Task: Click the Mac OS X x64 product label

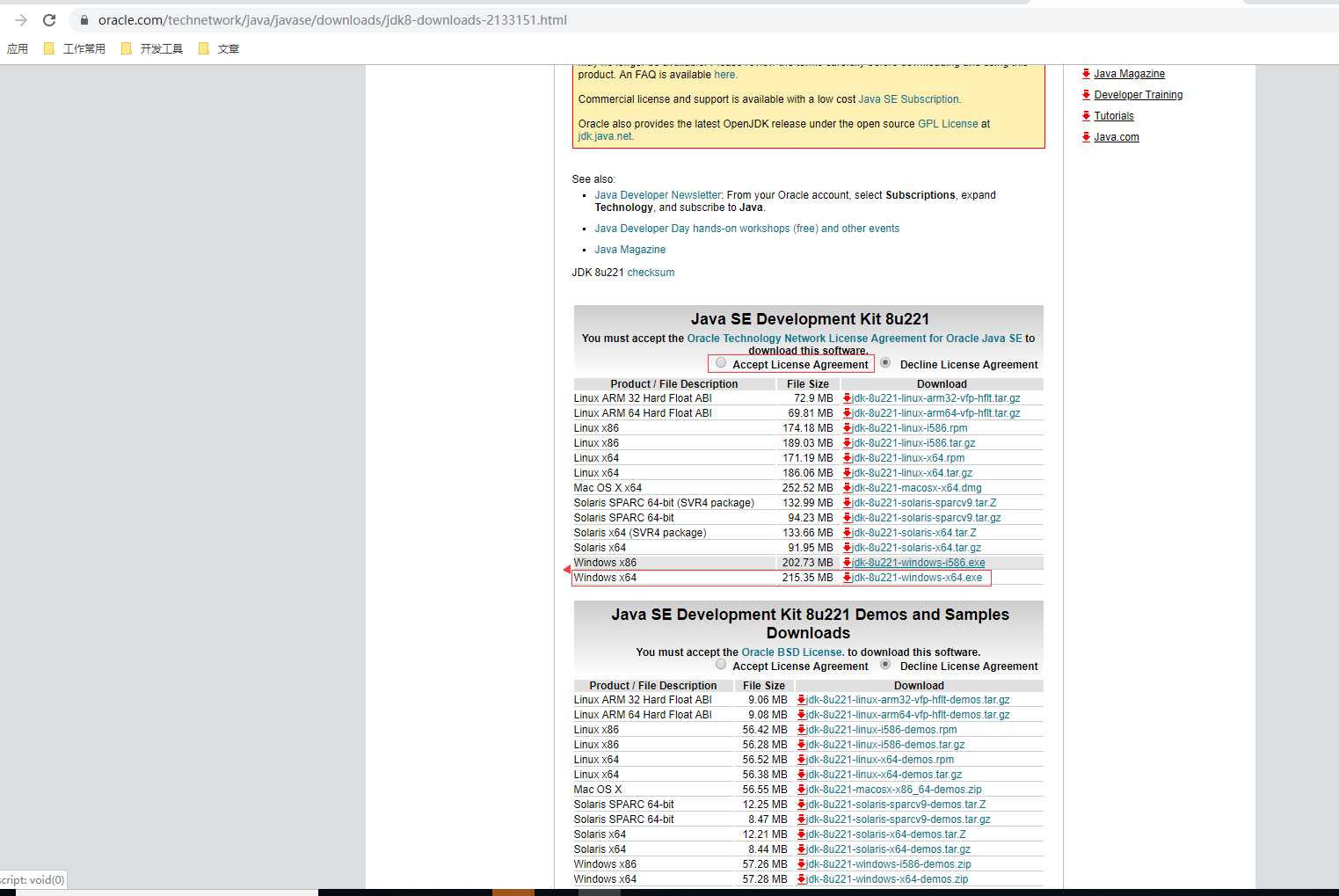Action: coord(608,488)
